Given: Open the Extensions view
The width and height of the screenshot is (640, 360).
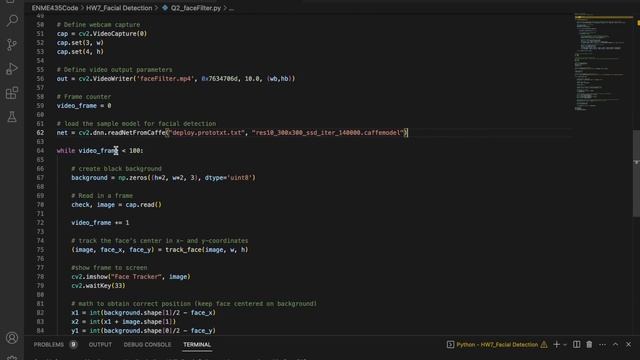Looking at the screenshot, I should coord(12,93).
